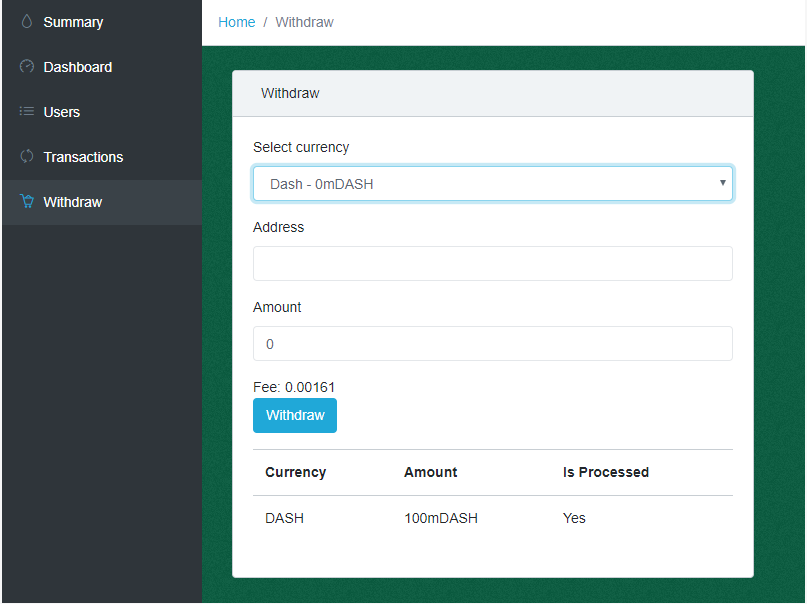Viewport: 807px width, 604px height.
Task: Select Transactions in the sidebar
Action: 102,157
